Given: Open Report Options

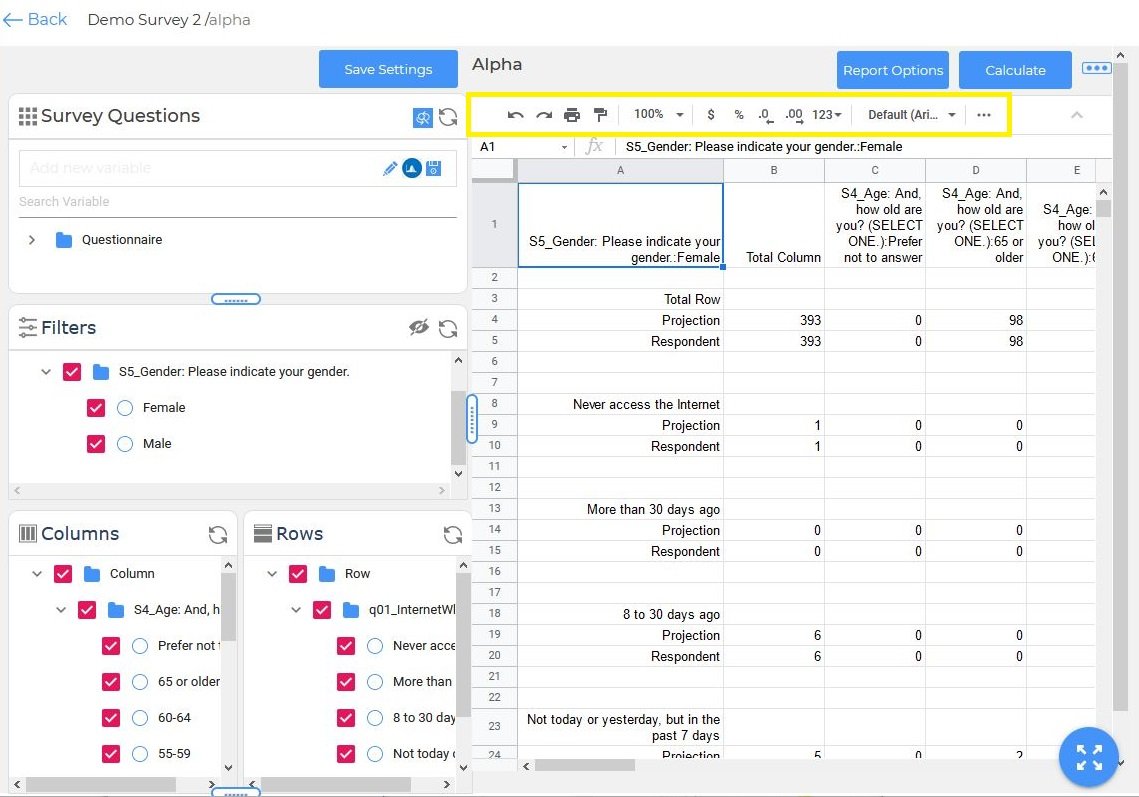Looking at the screenshot, I should (x=893, y=70).
